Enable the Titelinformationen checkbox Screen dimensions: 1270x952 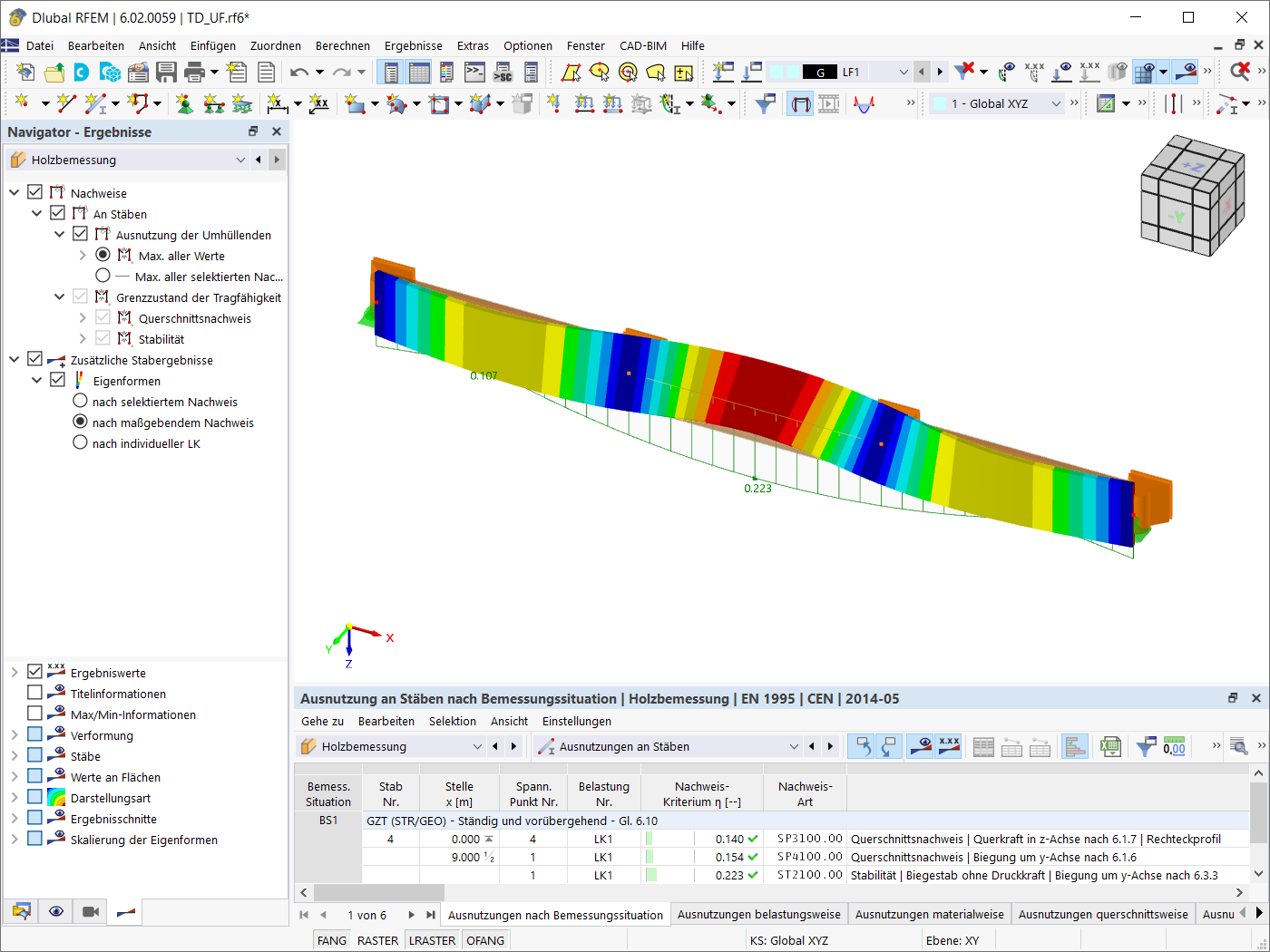tap(35, 693)
